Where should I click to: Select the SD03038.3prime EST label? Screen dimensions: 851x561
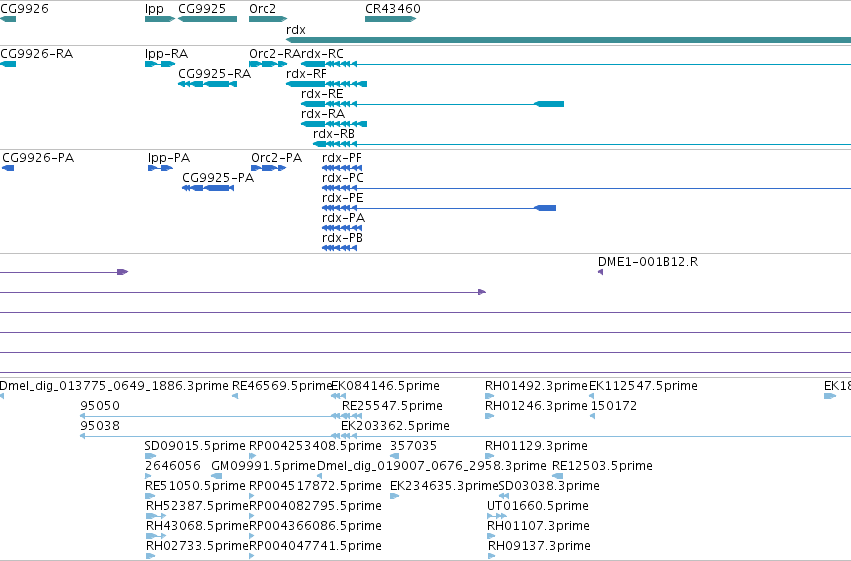click(x=549, y=486)
